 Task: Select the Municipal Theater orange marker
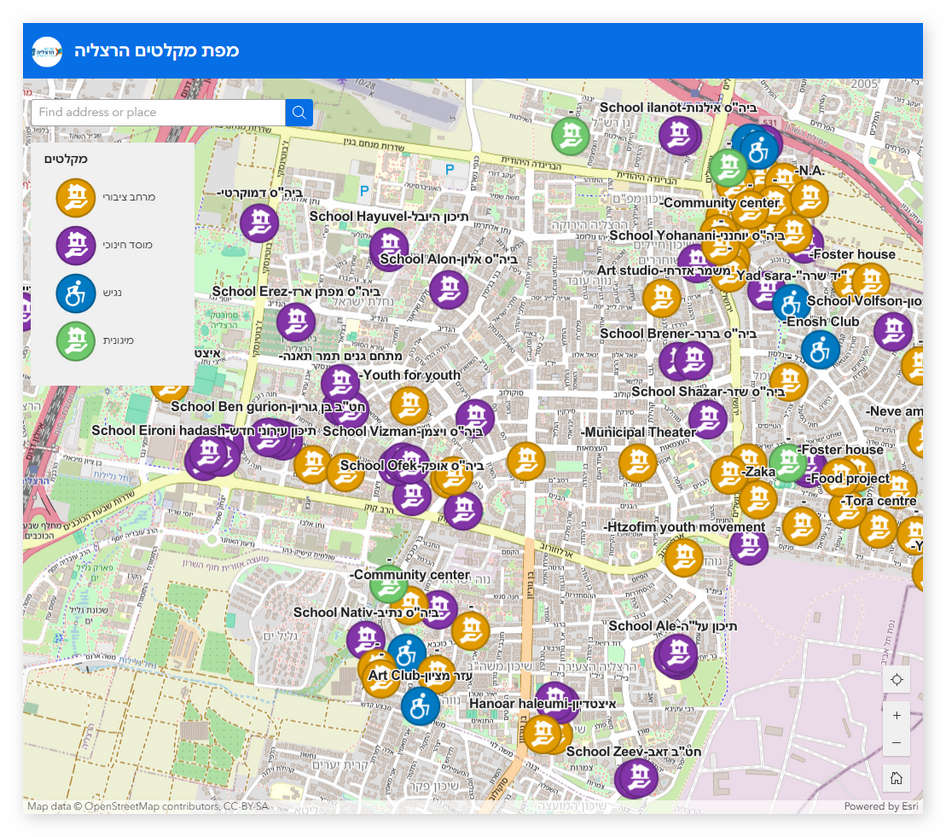638,463
